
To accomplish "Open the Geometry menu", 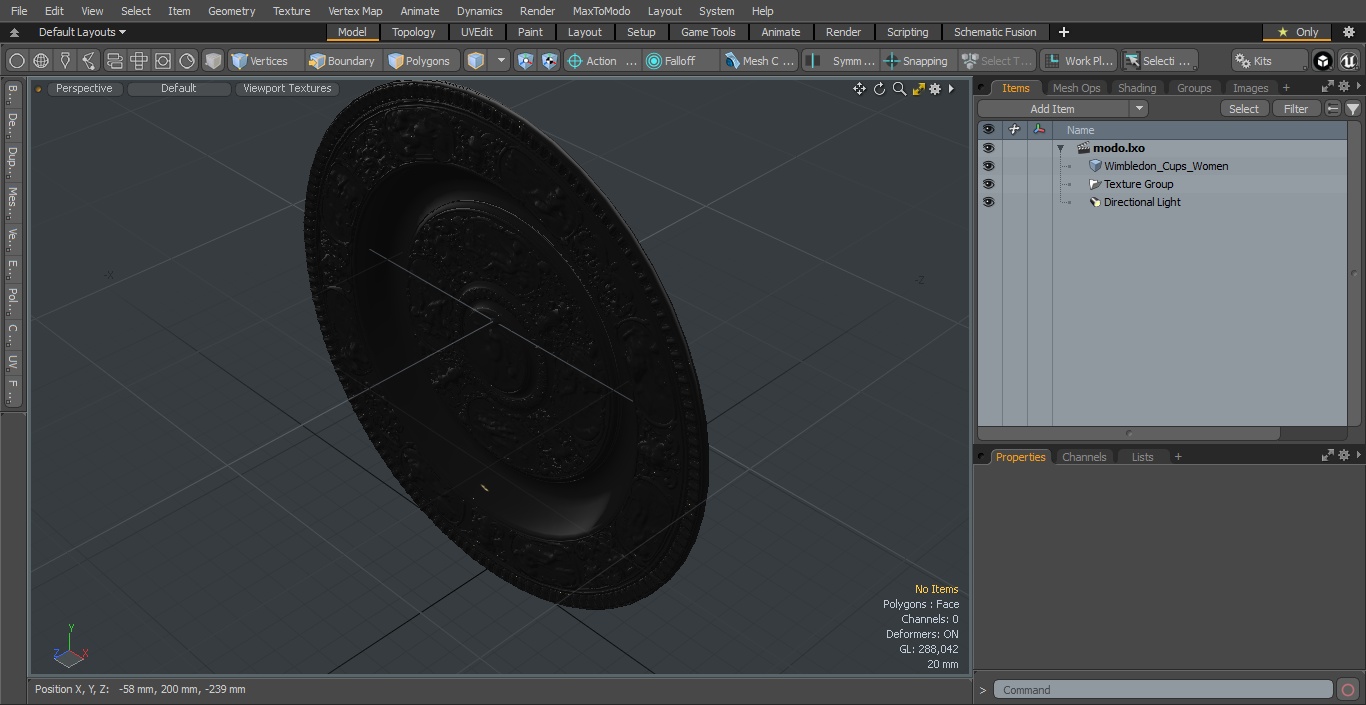I will tap(231, 11).
